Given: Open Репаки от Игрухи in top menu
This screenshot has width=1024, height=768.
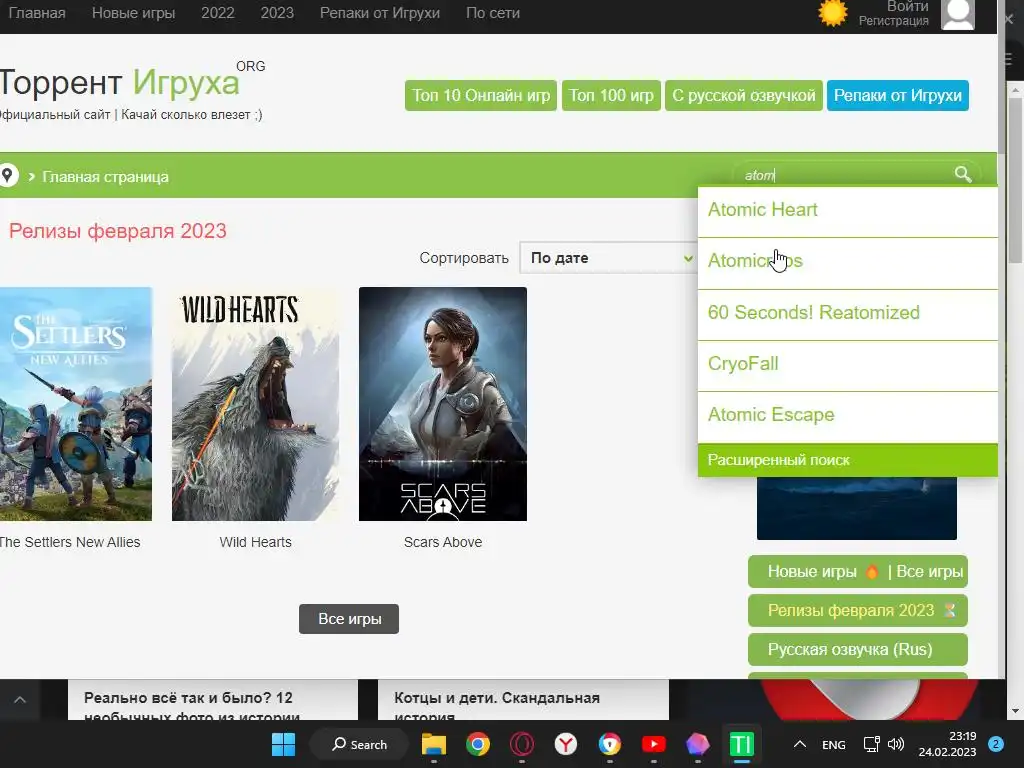Looking at the screenshot, I should (x=379, y=13).
